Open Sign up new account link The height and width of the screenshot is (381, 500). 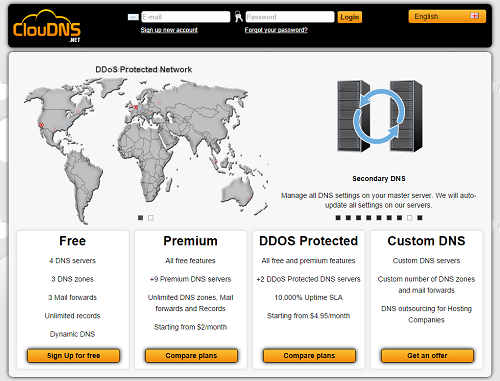169,30
